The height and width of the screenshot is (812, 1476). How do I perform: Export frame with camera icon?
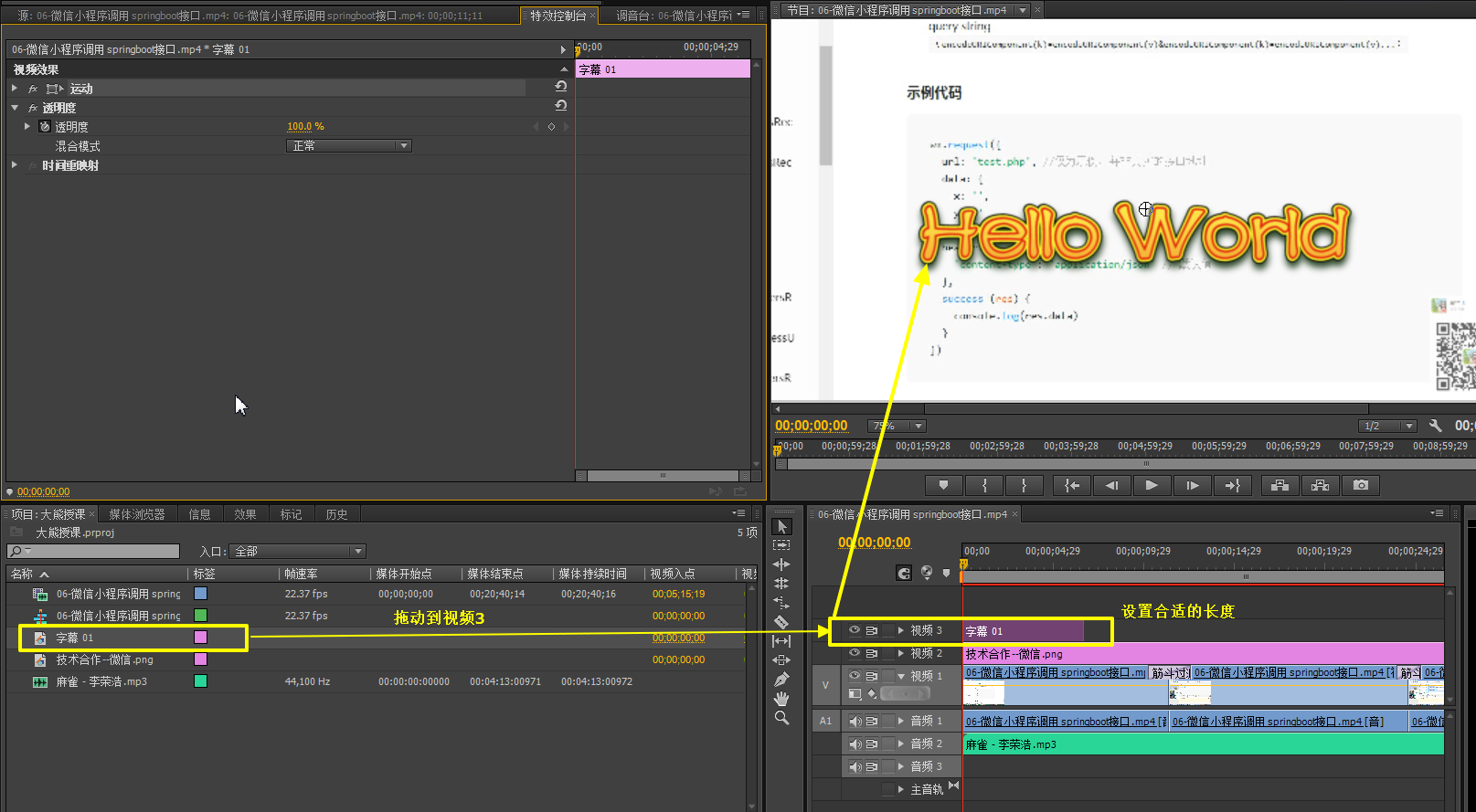click(1361, 485)
